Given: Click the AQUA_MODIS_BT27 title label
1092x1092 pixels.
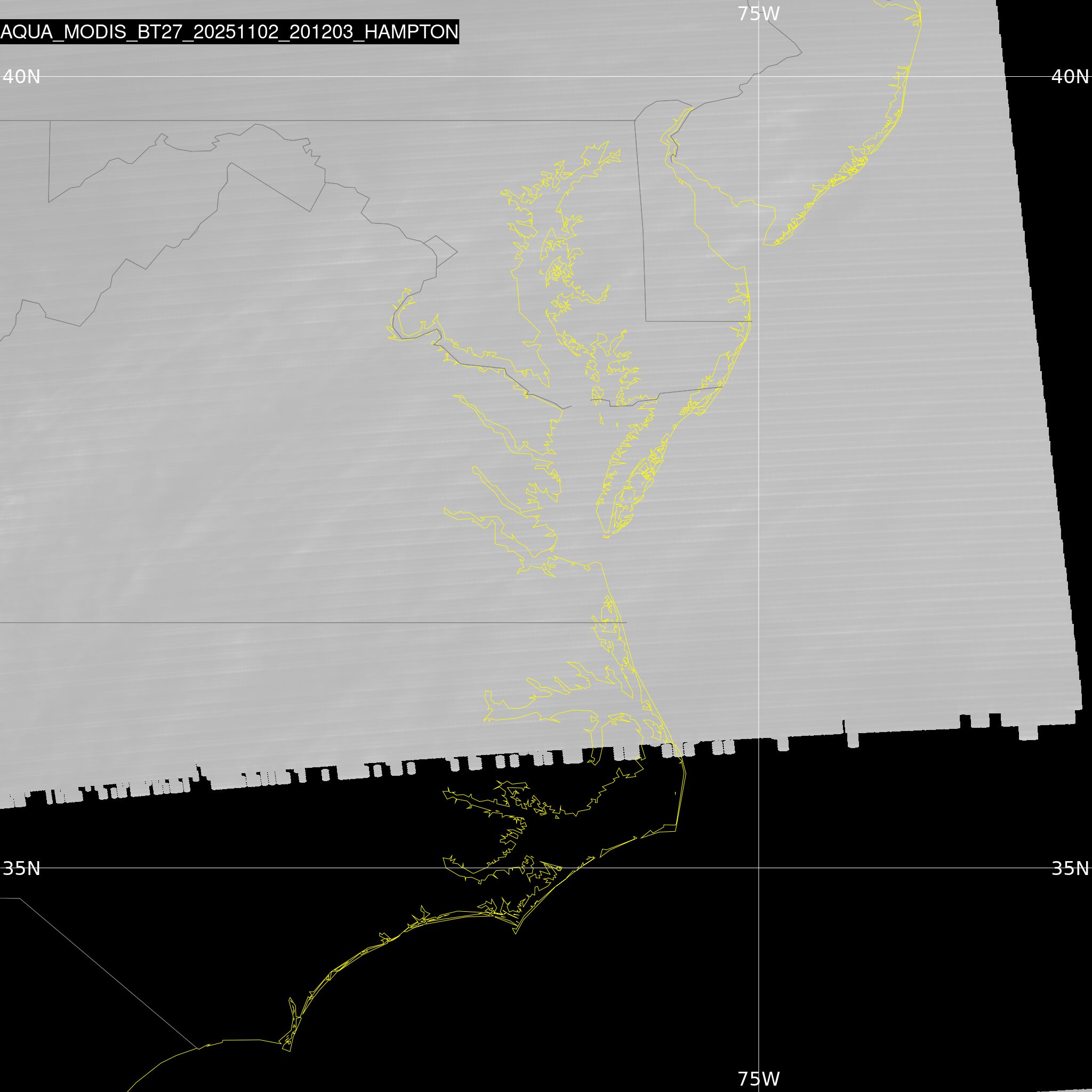Looking at the screenshot, I should point(229,31).
